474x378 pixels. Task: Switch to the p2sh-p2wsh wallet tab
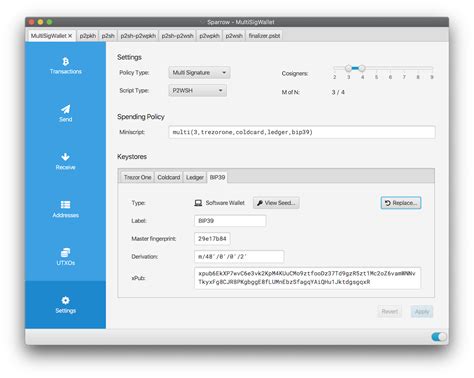click(177, 36)
